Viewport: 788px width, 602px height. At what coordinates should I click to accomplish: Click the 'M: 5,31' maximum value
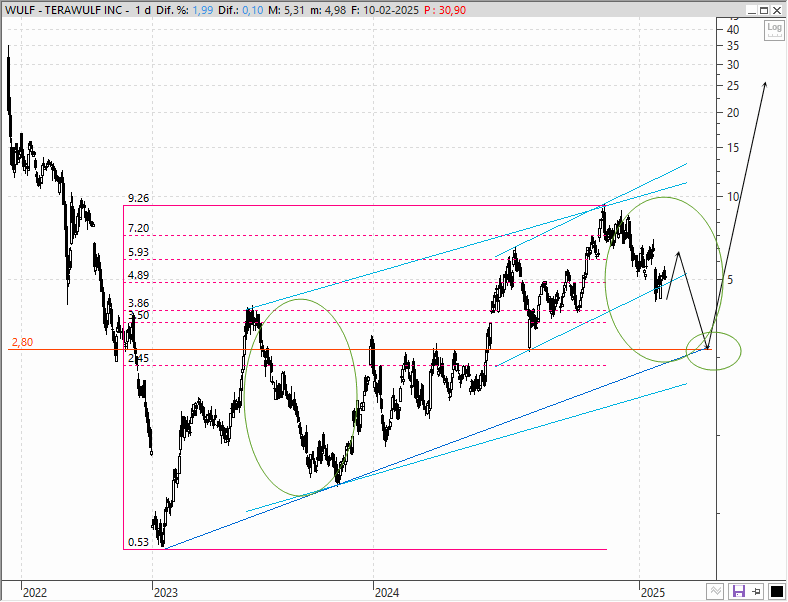click(285, 11)
